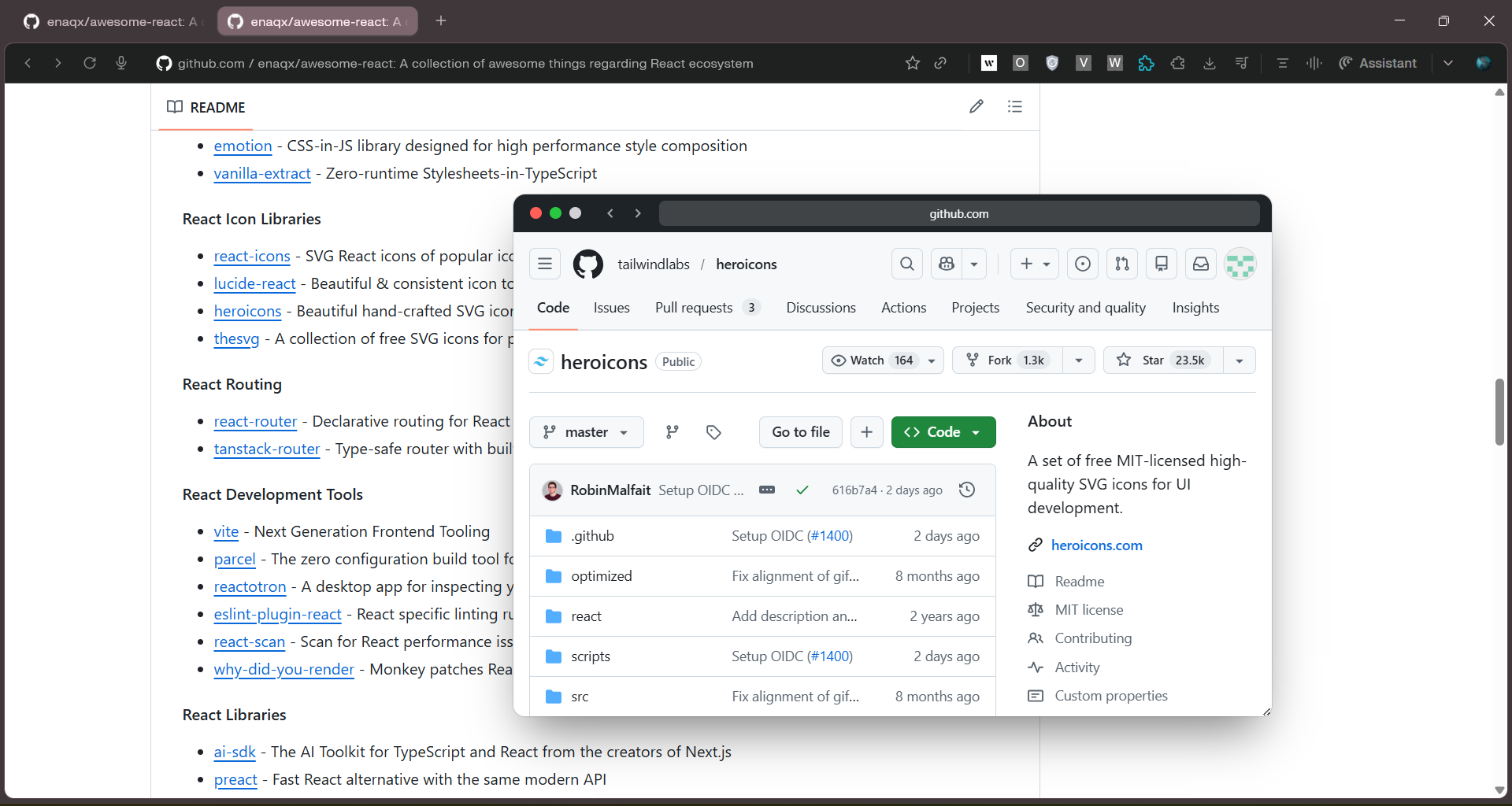Open the Security and quality tab
The image size is (1512, 806).
(x=1085, y=308)
